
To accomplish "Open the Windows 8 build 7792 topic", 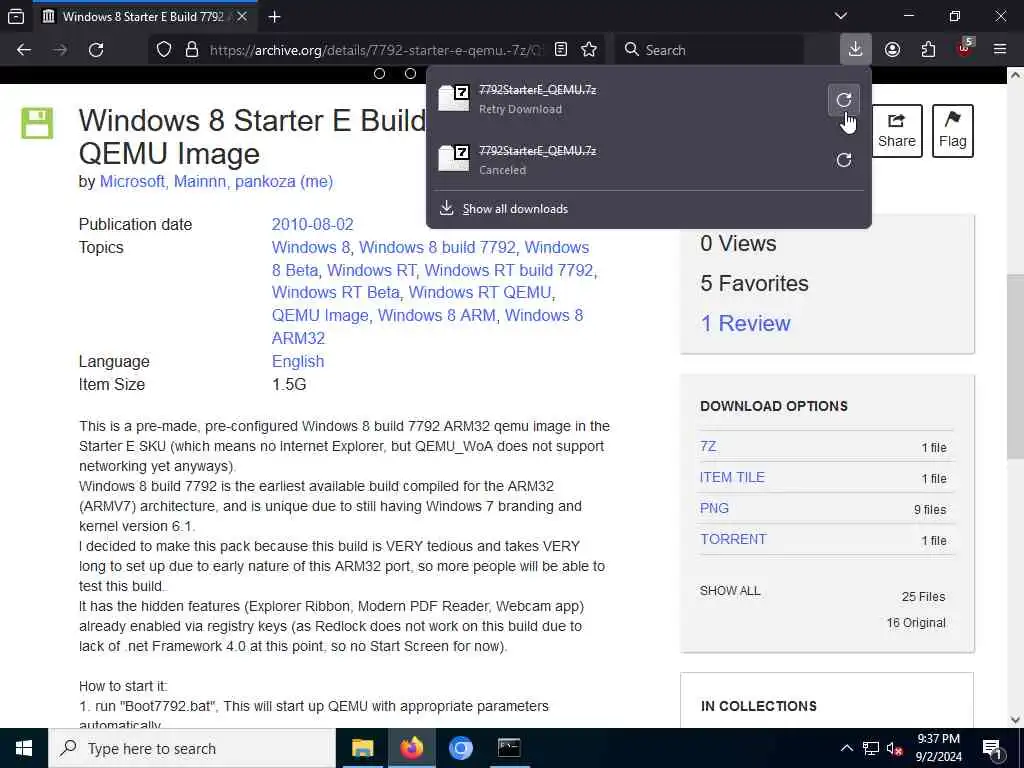I will pyautogui.click(x=438, y=248).
